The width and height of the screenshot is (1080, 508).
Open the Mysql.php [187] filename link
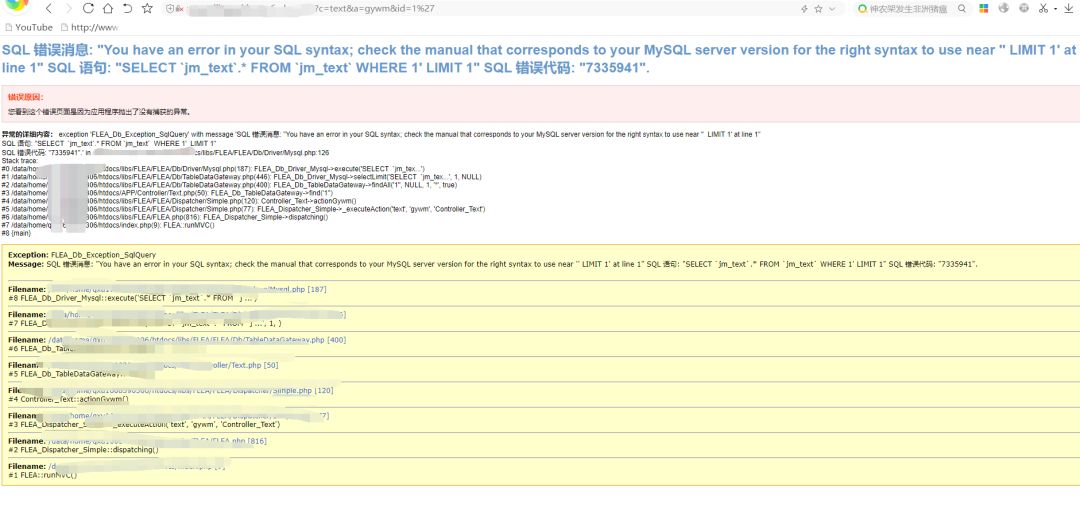(188, 290)
